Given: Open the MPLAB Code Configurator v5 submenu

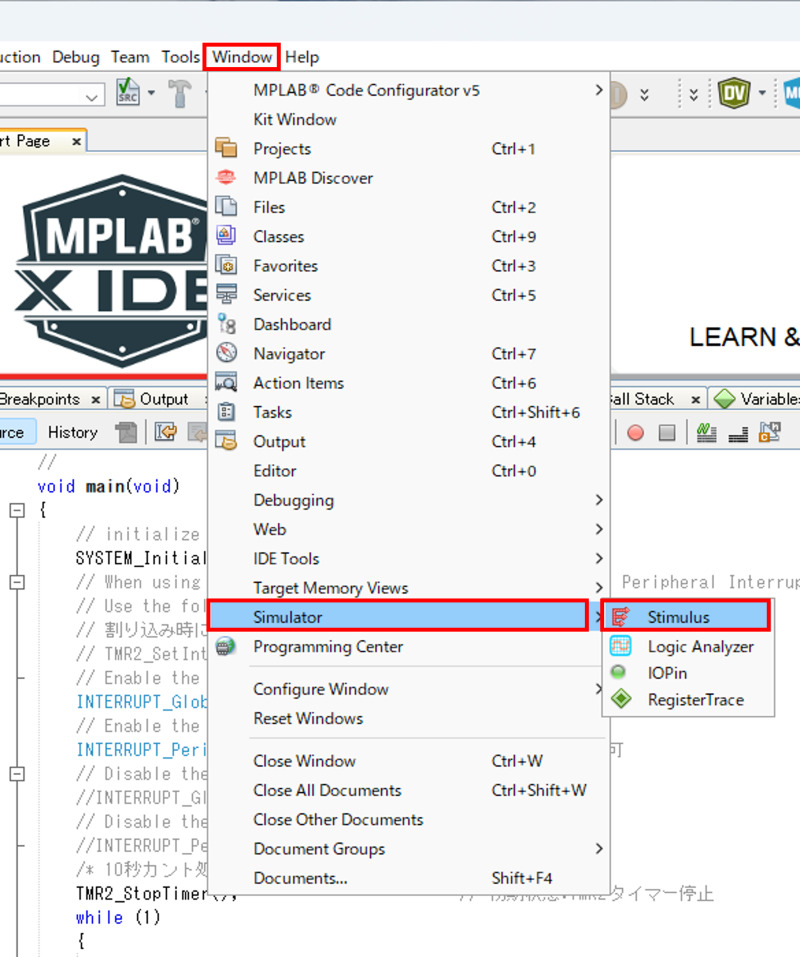Looking at the screenshot, I should click(x=366, y=90).
